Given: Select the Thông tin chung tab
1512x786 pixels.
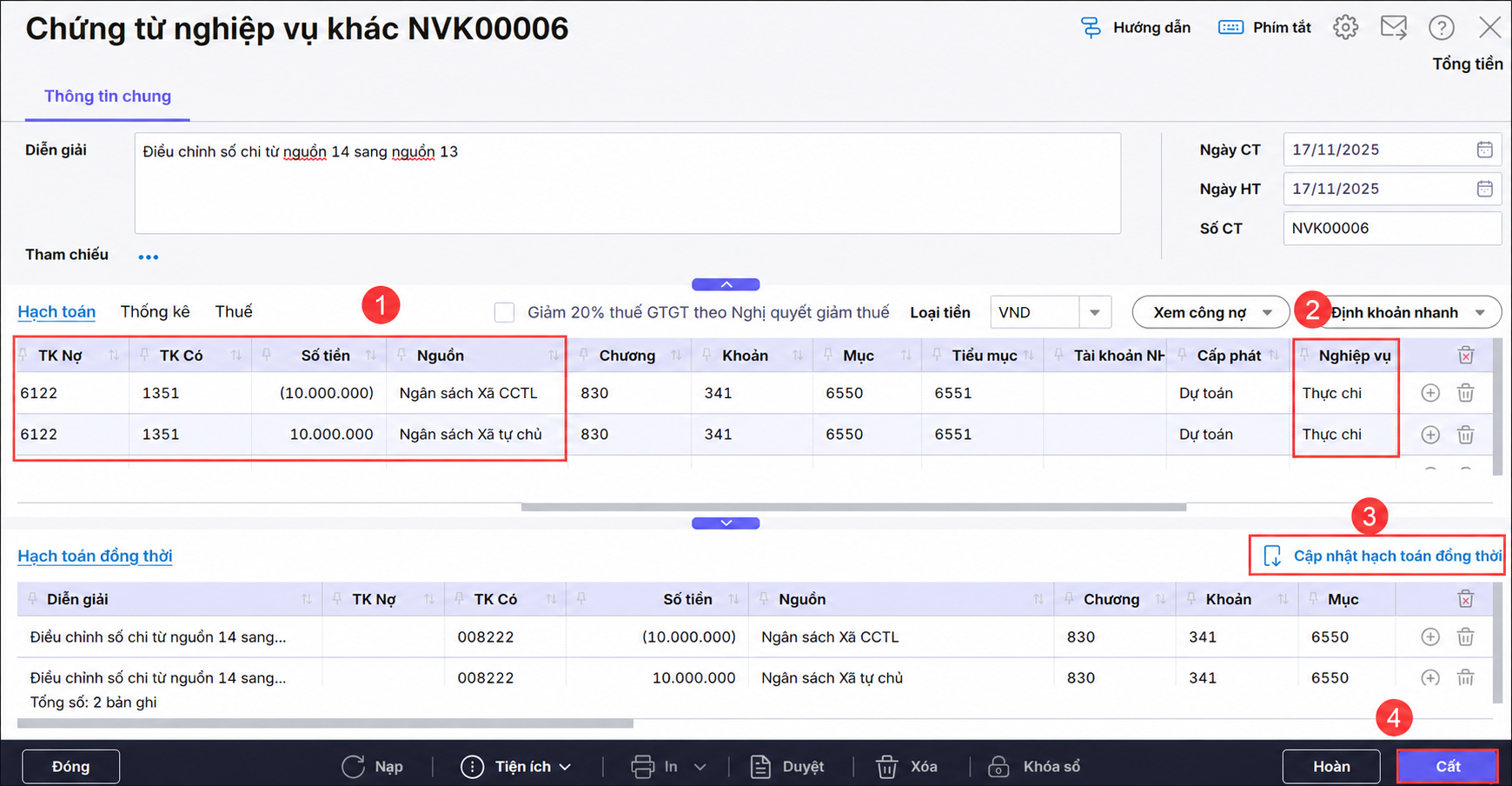Looking at the screenshot, I should coord(108,97).
